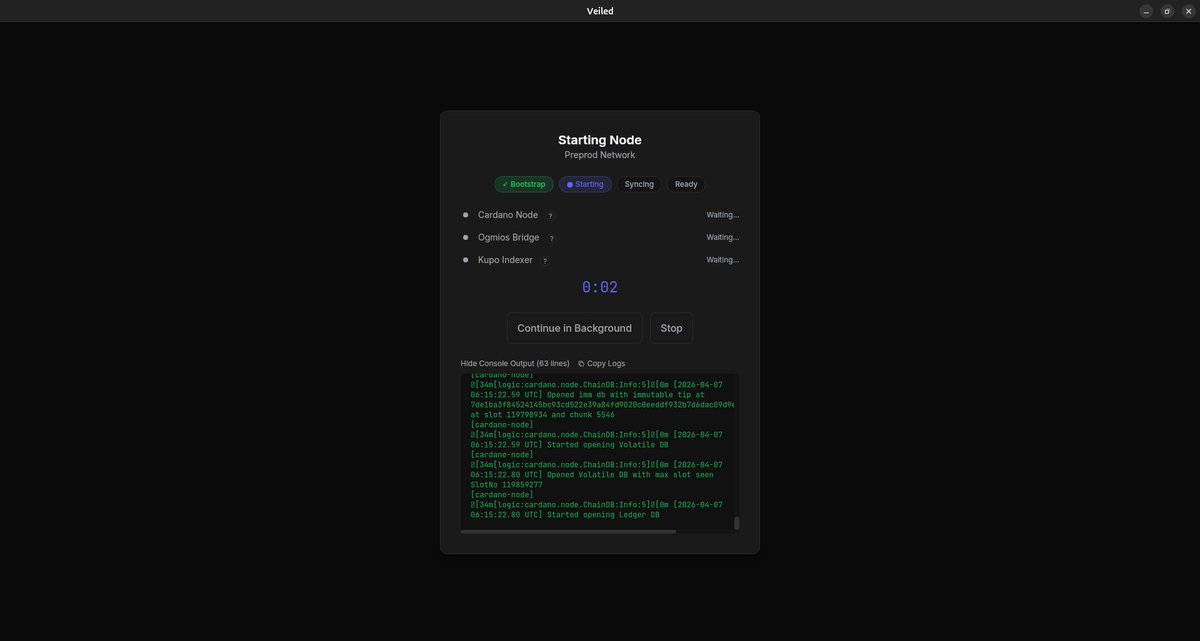The height and width of the screenshot is (641, 1200).
Task: Click the Cardano Node status dot
Action: [465, 215]
